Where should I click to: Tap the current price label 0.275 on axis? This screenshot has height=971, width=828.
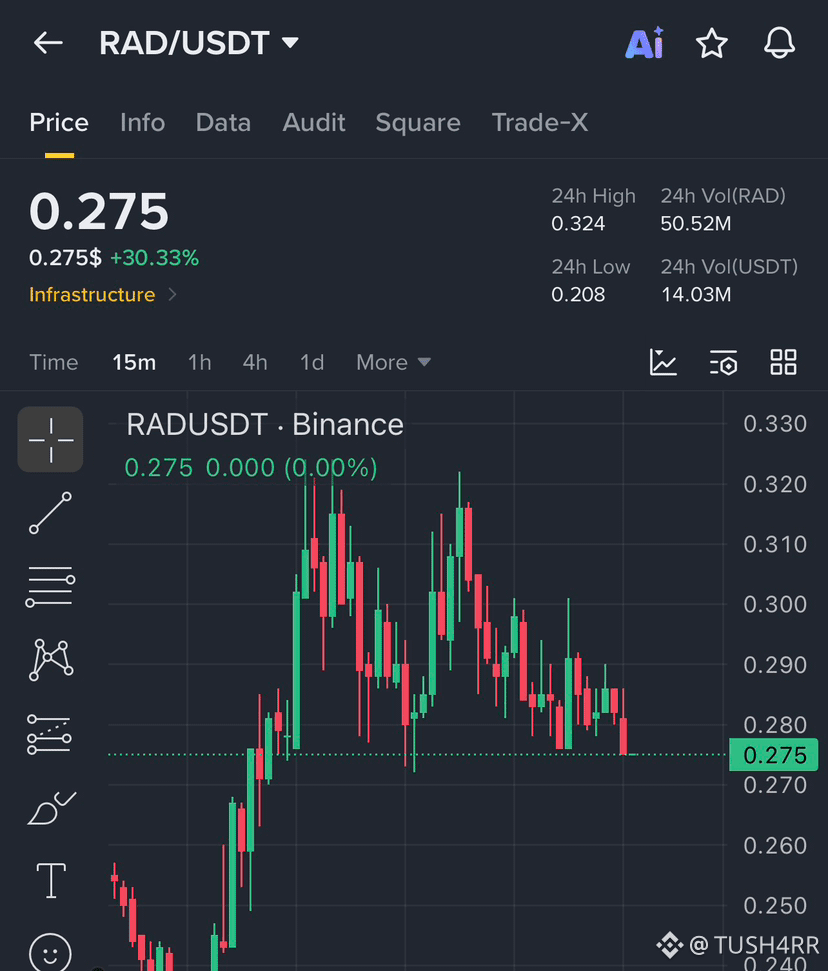click(x=774, y=755)
